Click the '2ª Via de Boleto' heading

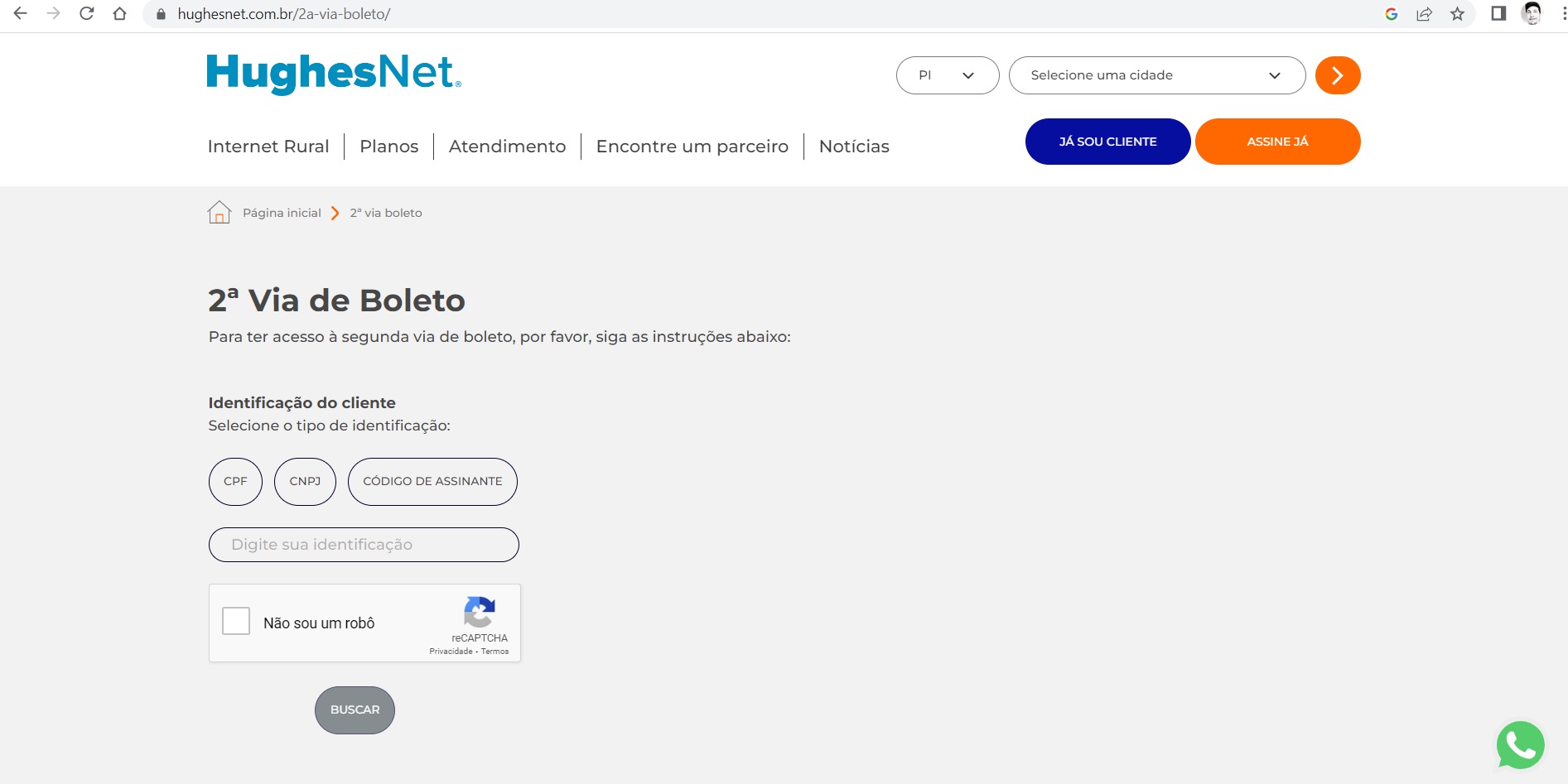336,300
